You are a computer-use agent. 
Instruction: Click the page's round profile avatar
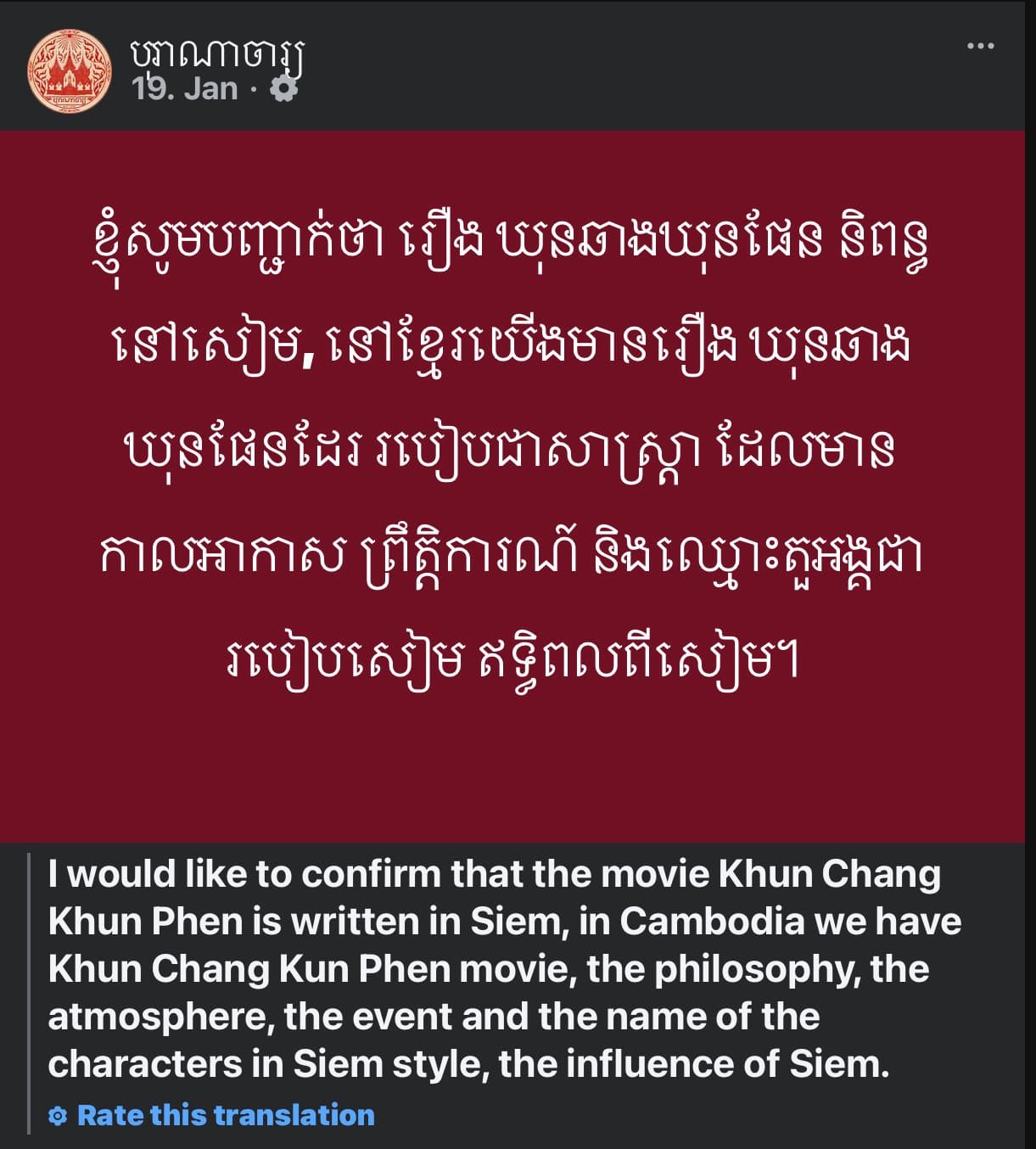[70, 71]
